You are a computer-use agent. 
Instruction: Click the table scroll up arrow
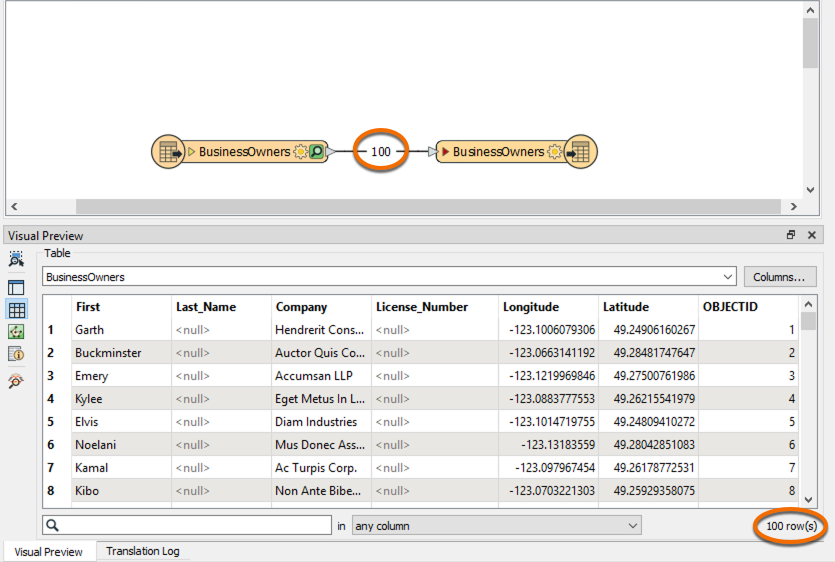808,304
